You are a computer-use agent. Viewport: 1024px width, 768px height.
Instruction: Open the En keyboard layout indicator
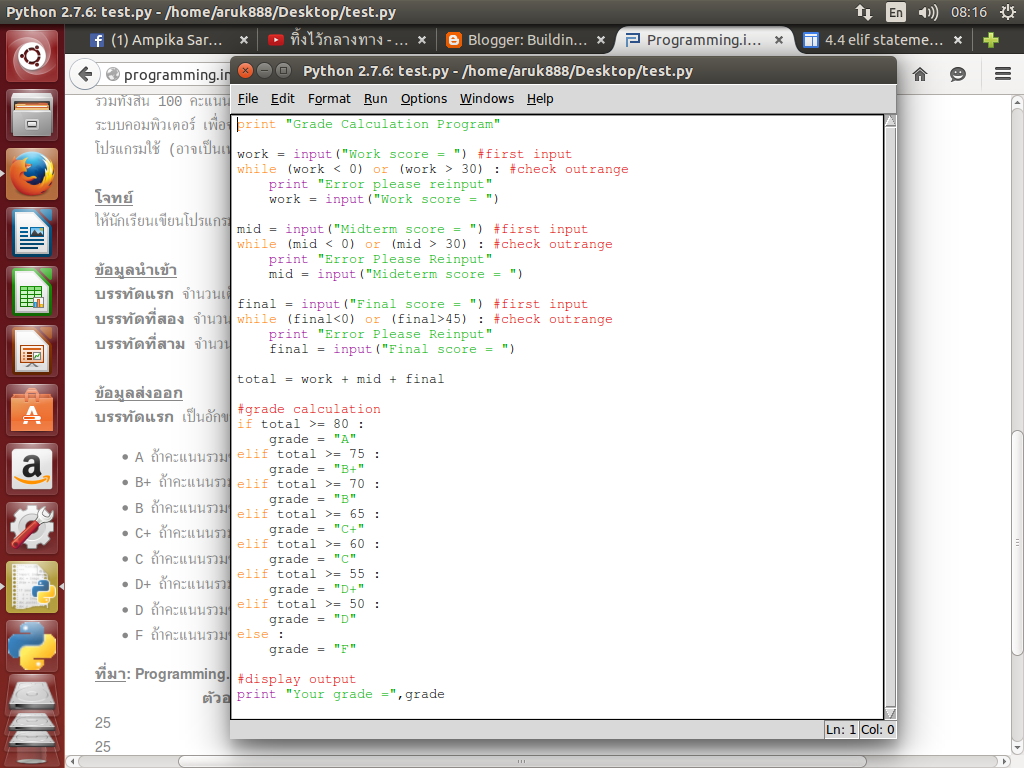[897, 13]
